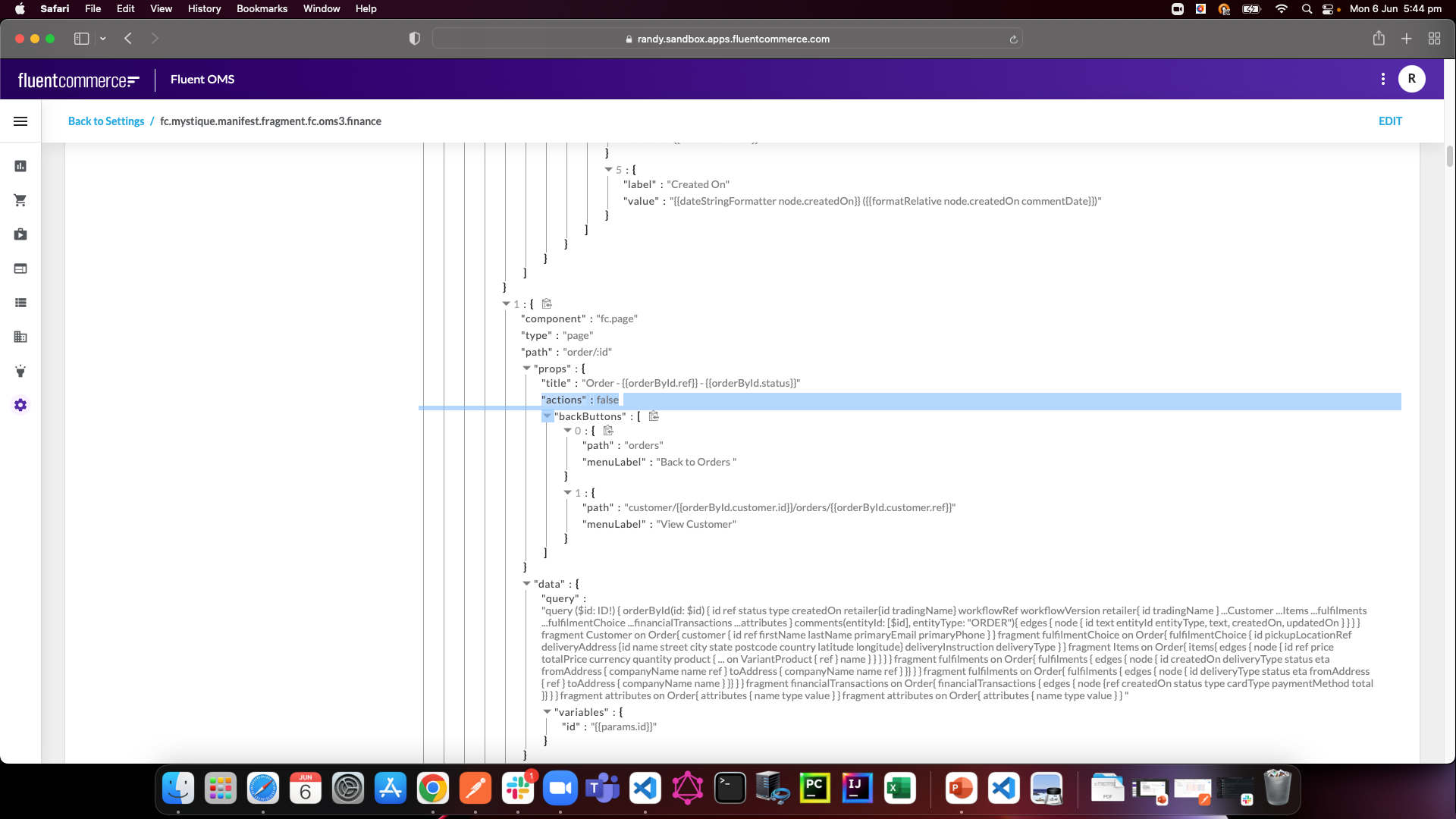Click the EDIT button top-right
The height and width of the screenshot is (819, 1456).
(x=1391, y=121)
